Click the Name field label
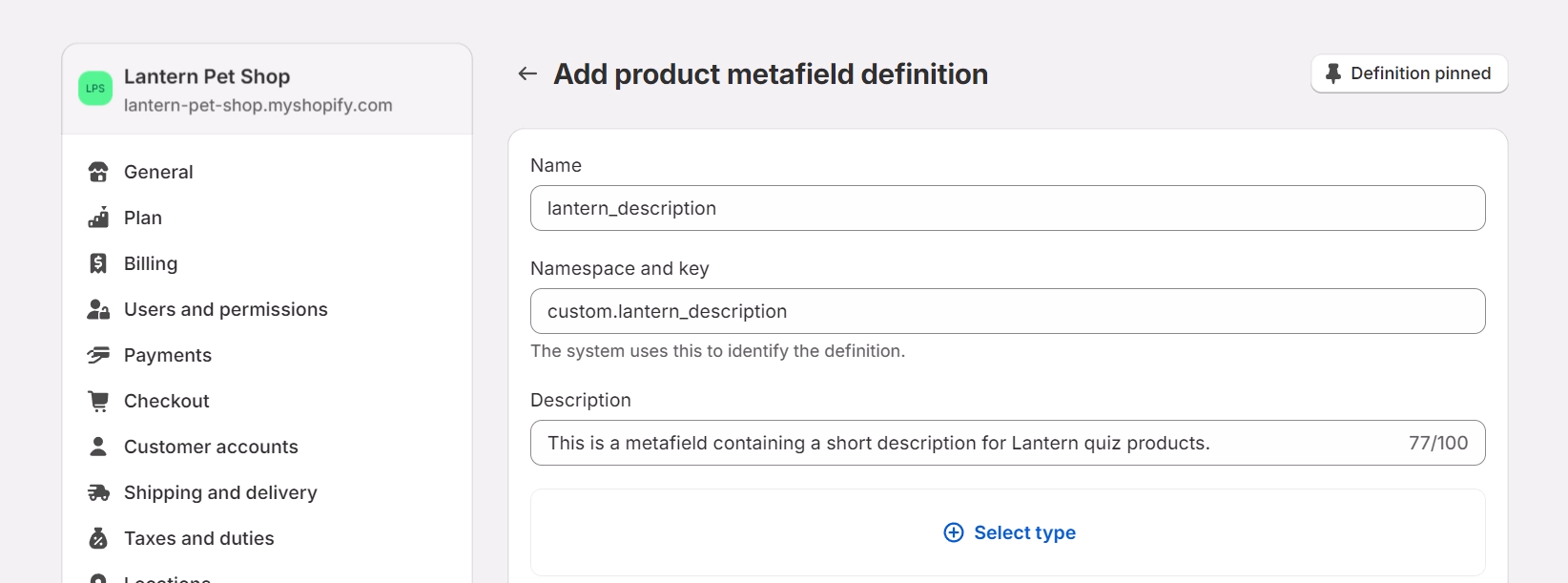The height and width of the screenshot is (583, 1568). [x=556, y=165]
